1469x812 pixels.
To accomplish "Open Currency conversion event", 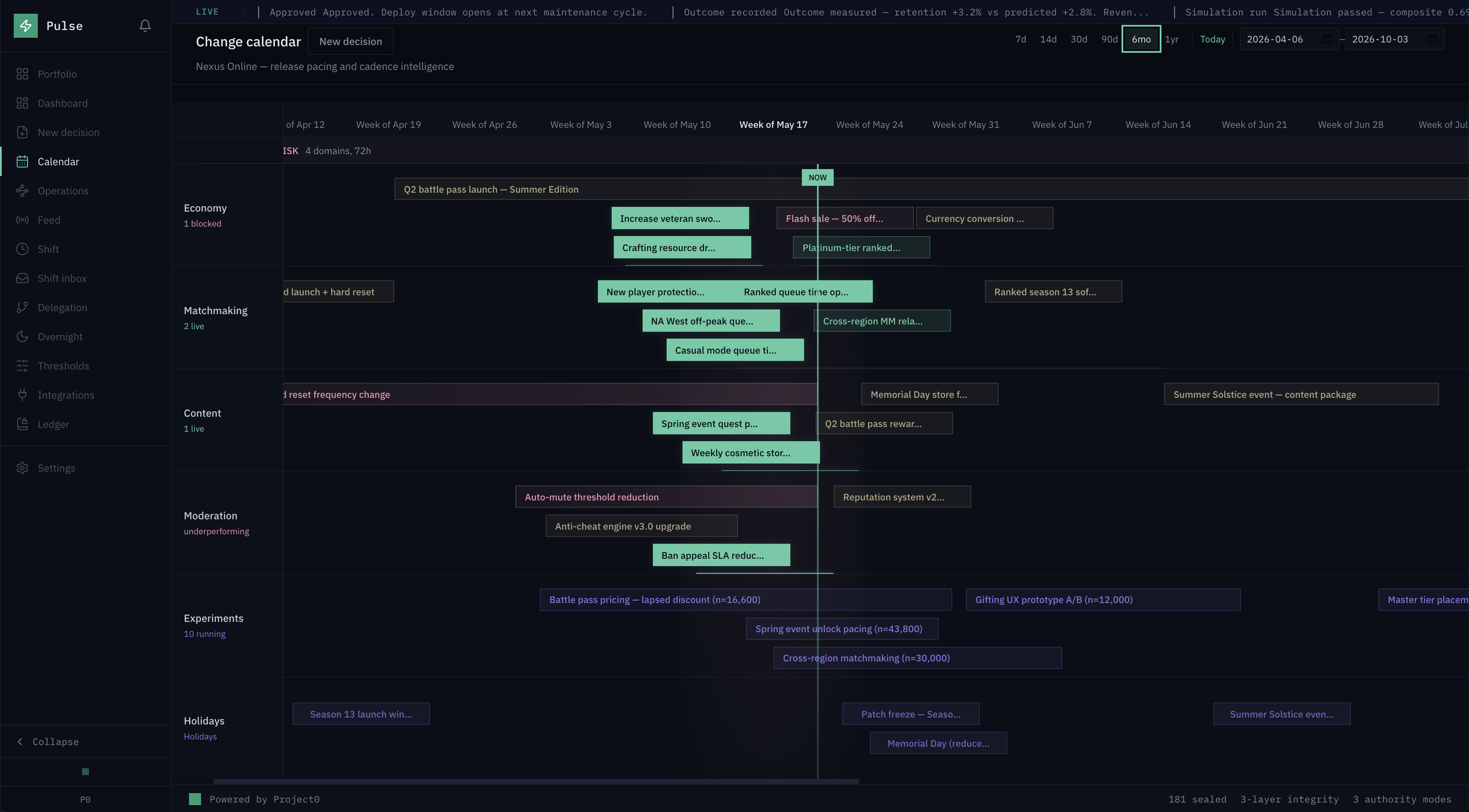I will pyautogui.click(x=985, y=218).
